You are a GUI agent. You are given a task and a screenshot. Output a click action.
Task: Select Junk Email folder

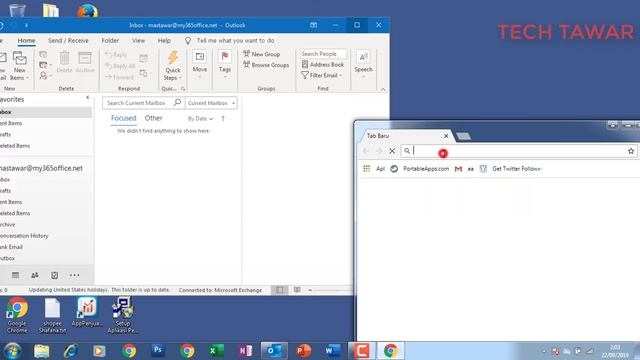click(12, 247)
